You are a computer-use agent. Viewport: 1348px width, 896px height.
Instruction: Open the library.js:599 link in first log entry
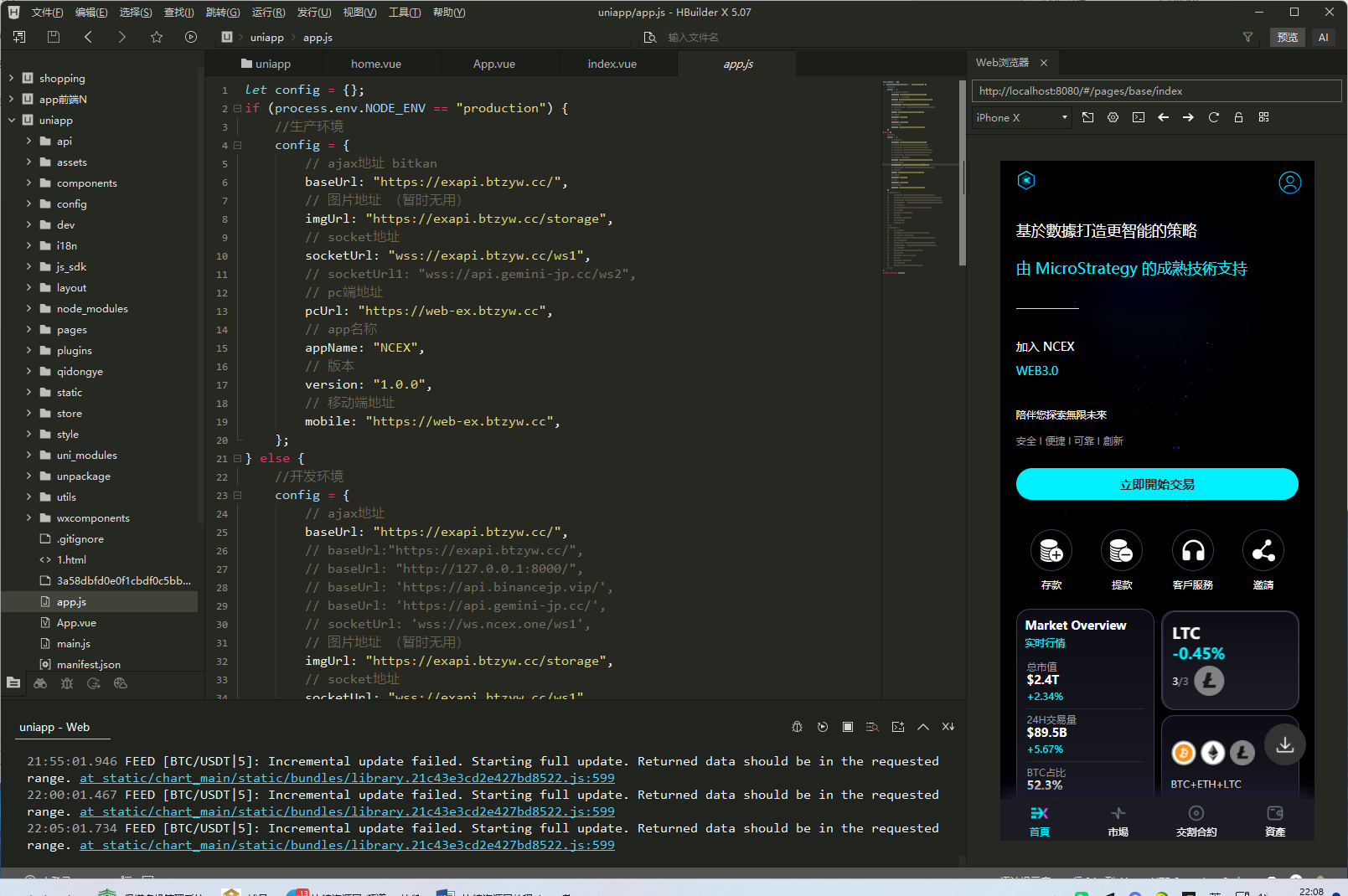347,778
